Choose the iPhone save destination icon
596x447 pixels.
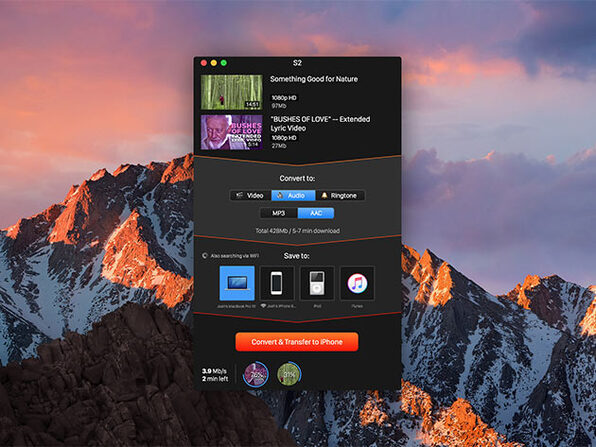coord(277,283)
